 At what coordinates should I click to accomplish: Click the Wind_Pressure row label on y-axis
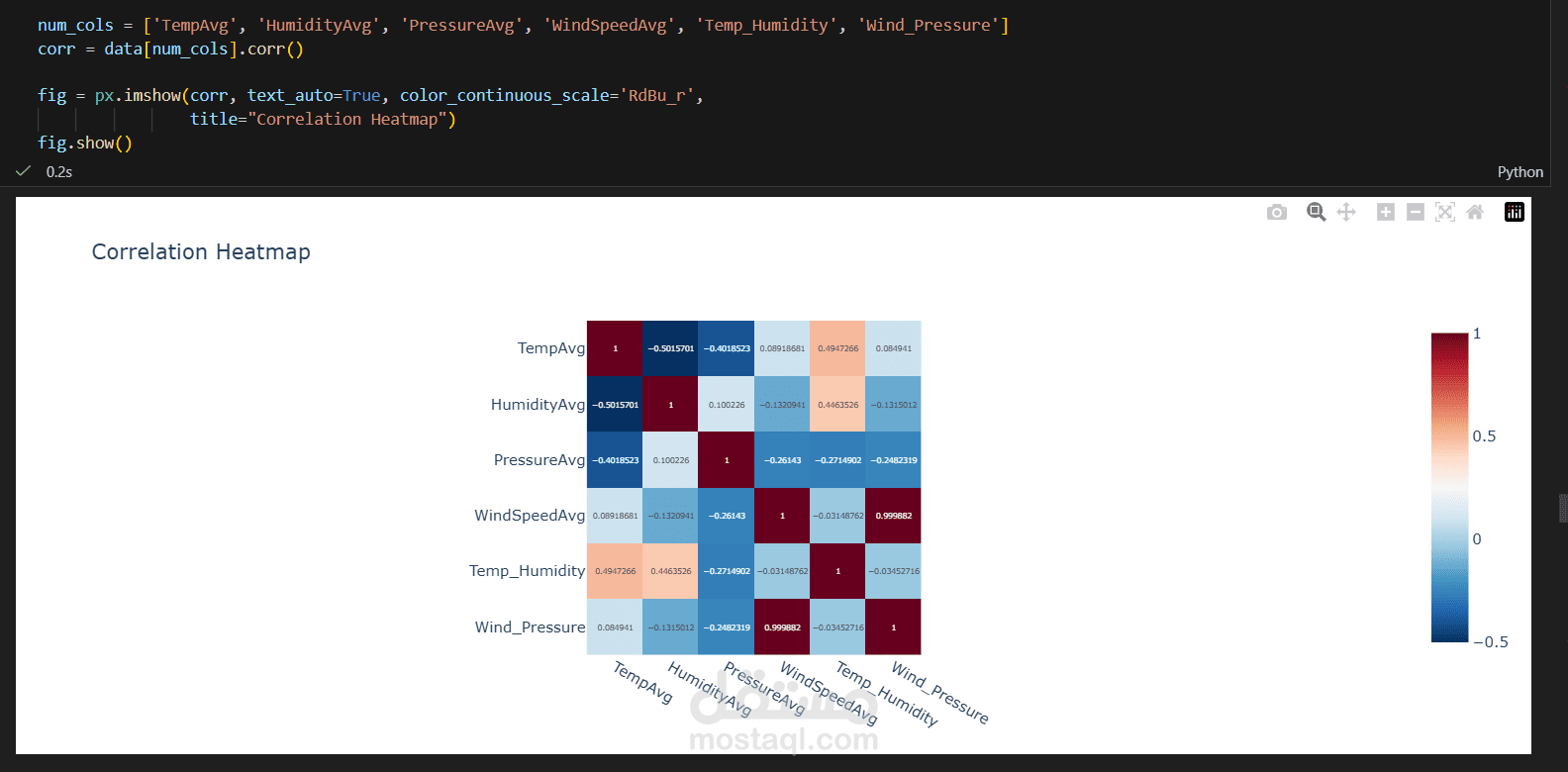530,627
